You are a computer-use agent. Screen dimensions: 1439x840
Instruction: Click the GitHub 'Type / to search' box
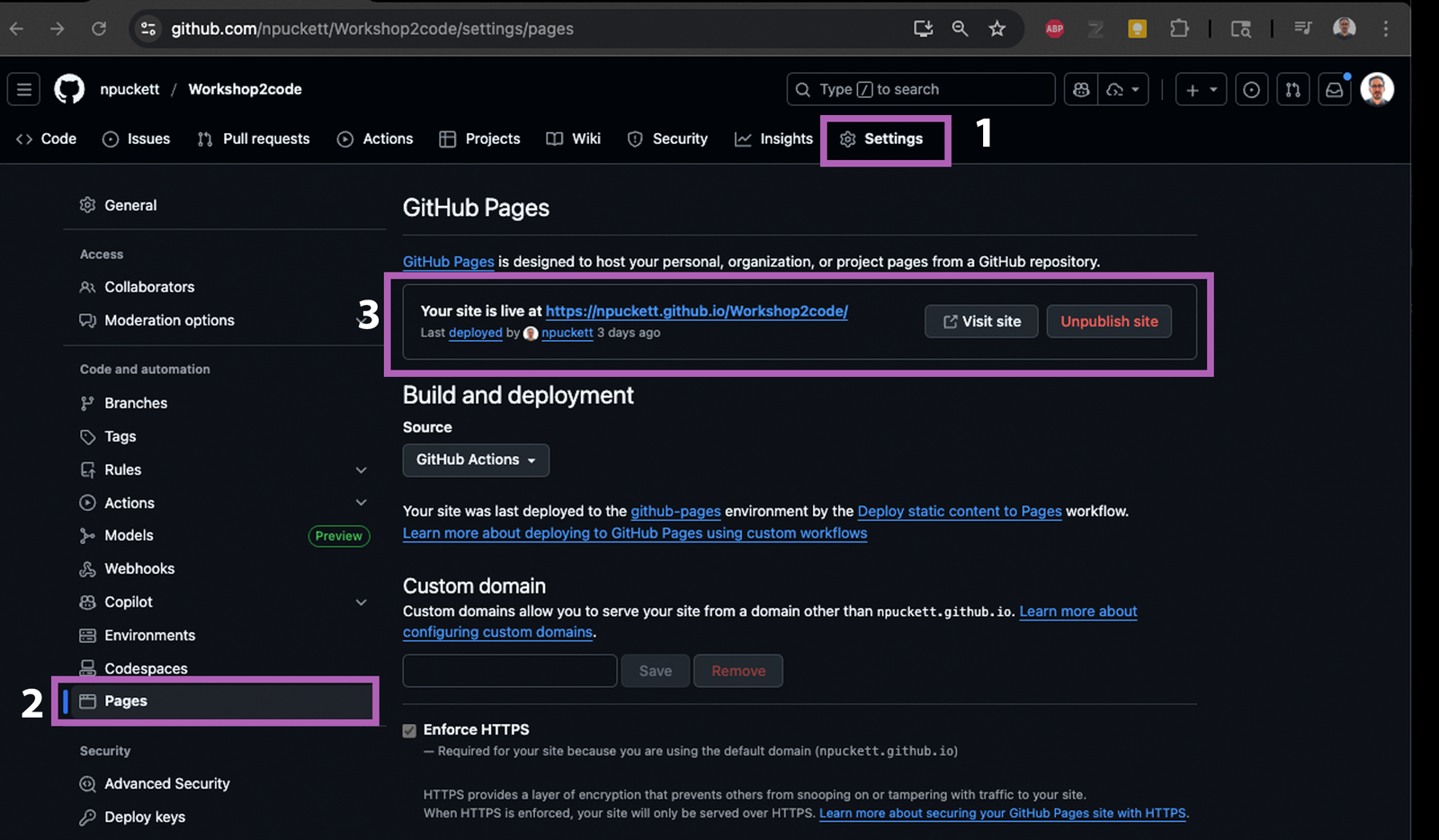click(920, 89)
